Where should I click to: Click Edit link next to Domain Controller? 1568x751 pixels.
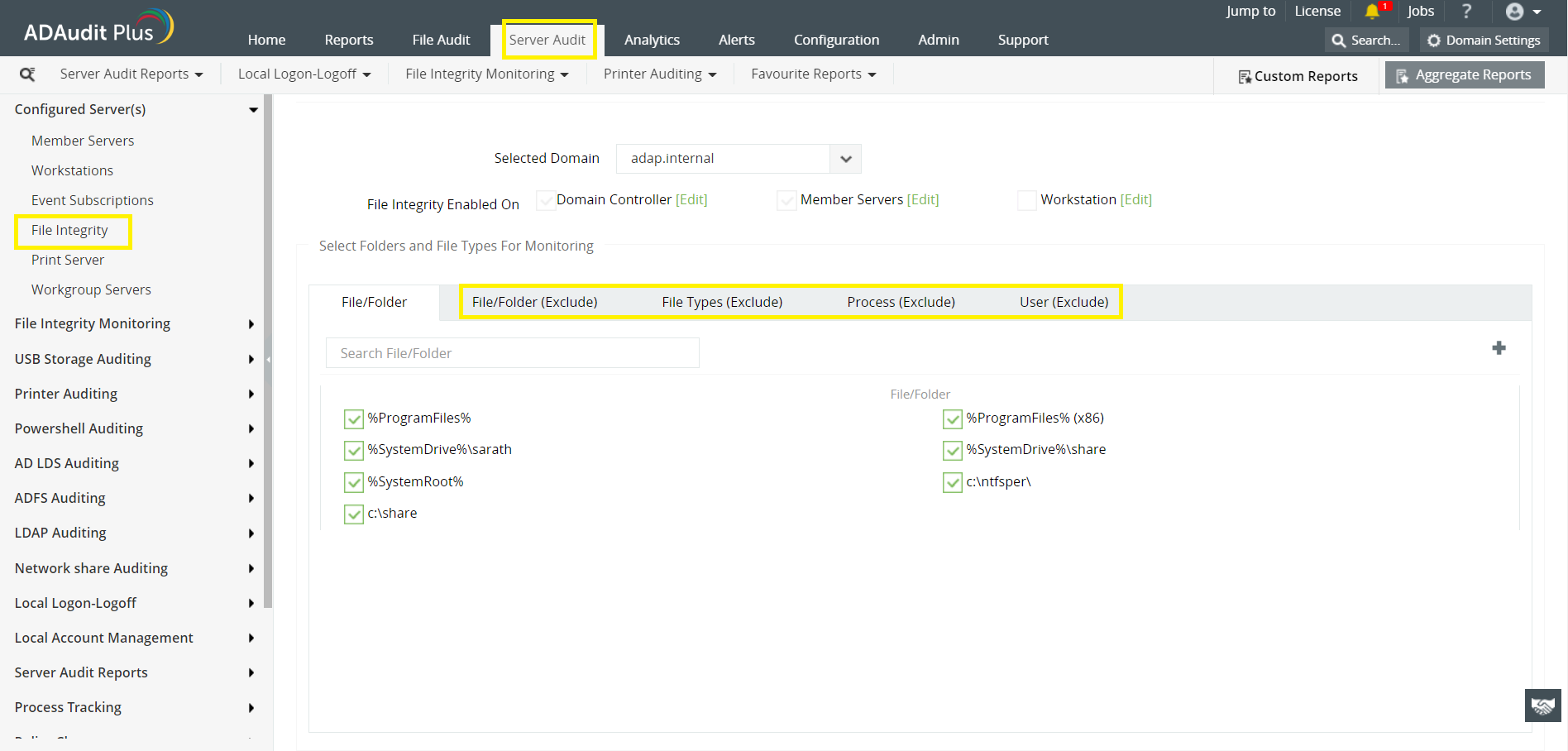[x=691, y=199]
